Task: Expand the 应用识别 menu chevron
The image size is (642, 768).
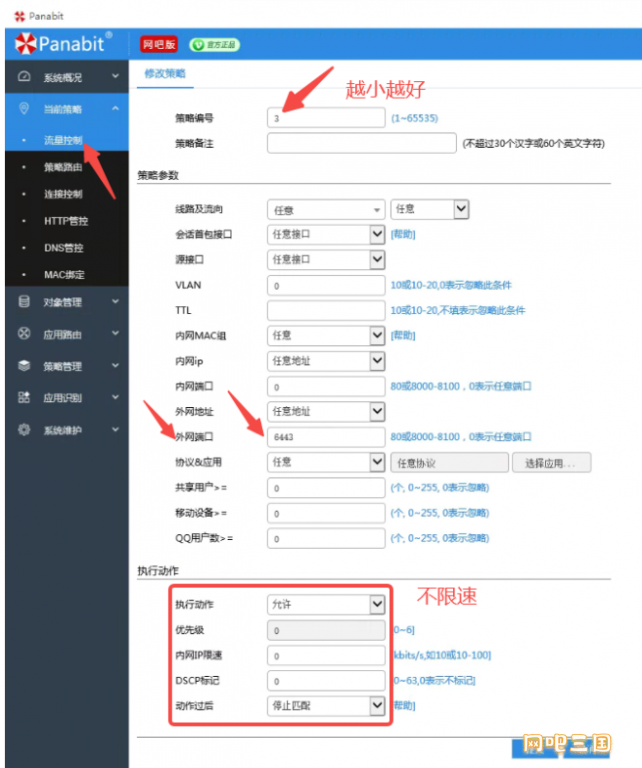Action: pyautogui.click(x=115, y=397)
